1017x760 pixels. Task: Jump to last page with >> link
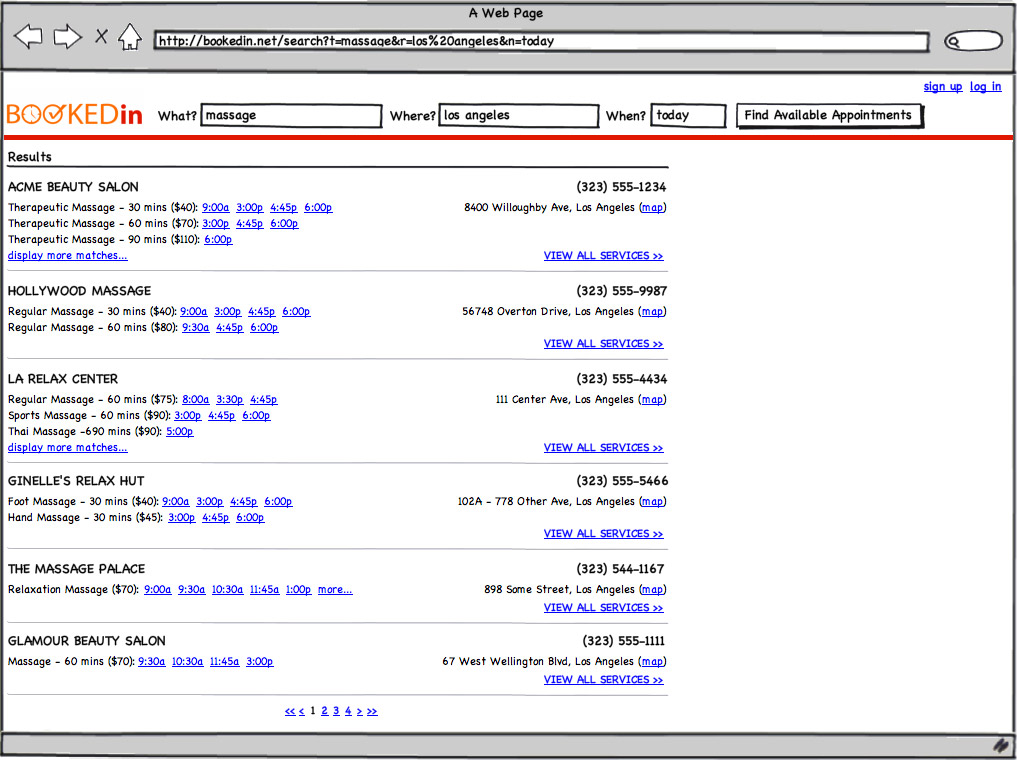click(x=372, y=711)
